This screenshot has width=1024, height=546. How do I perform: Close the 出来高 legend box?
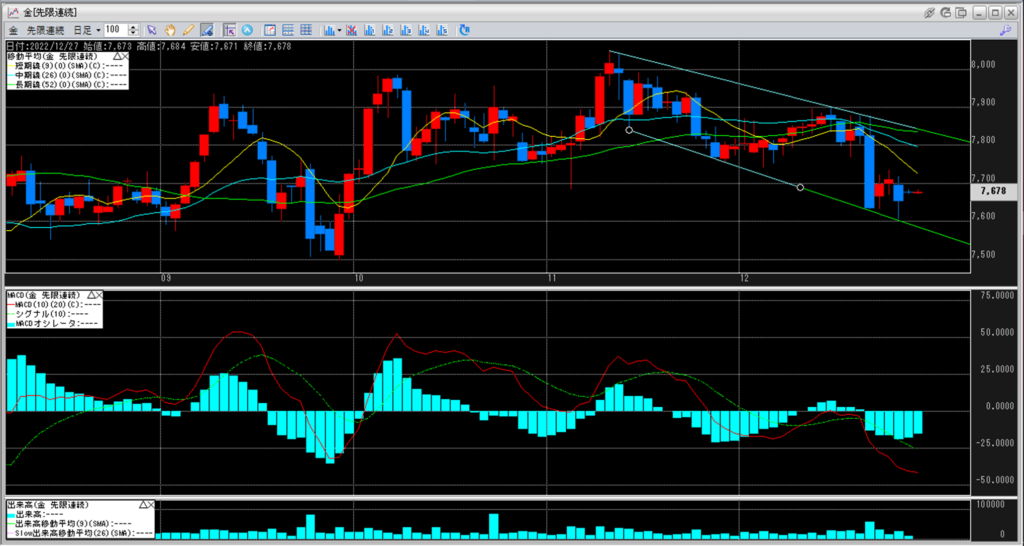point(151,505)
